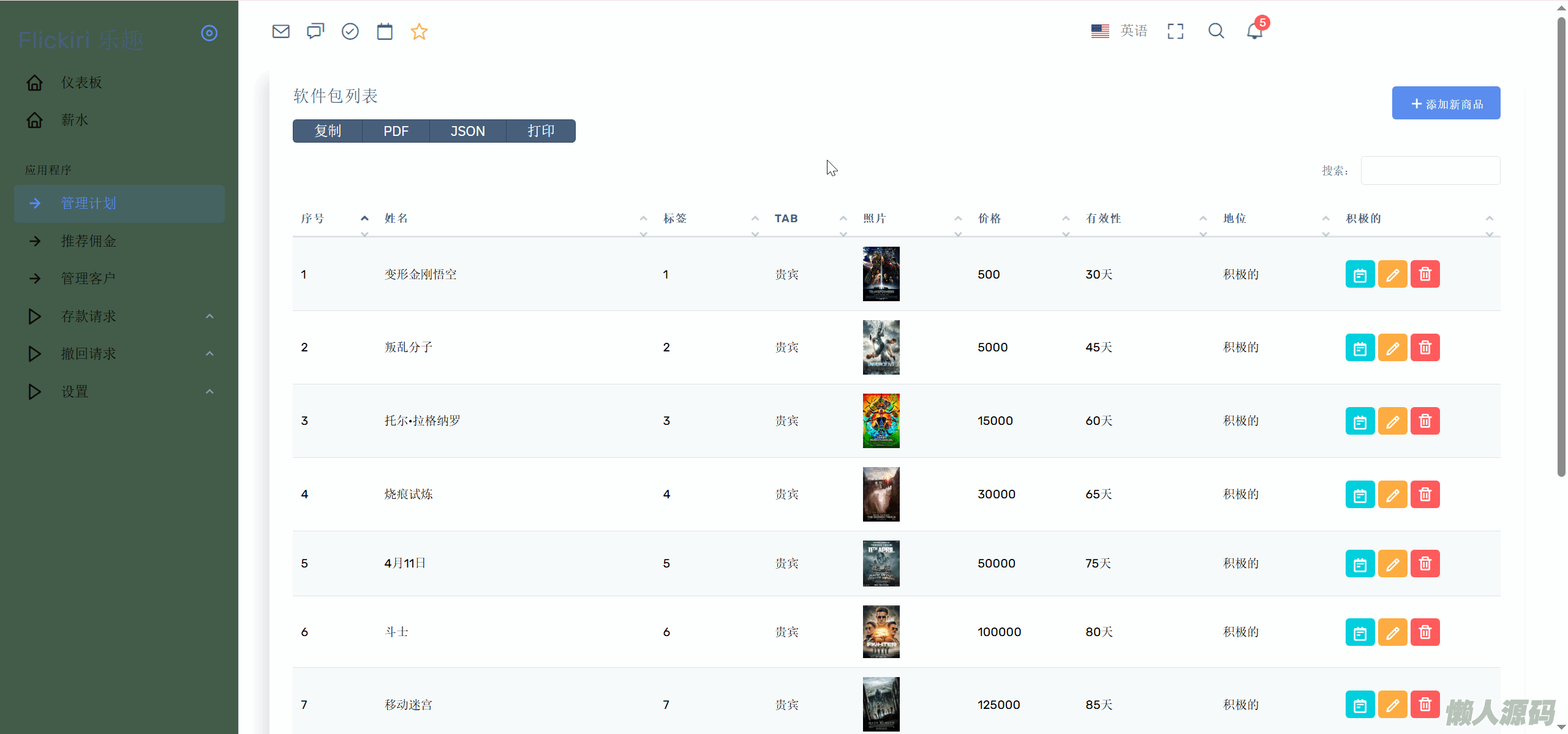Open the chat bubbles icon

(x=315, y=31)
